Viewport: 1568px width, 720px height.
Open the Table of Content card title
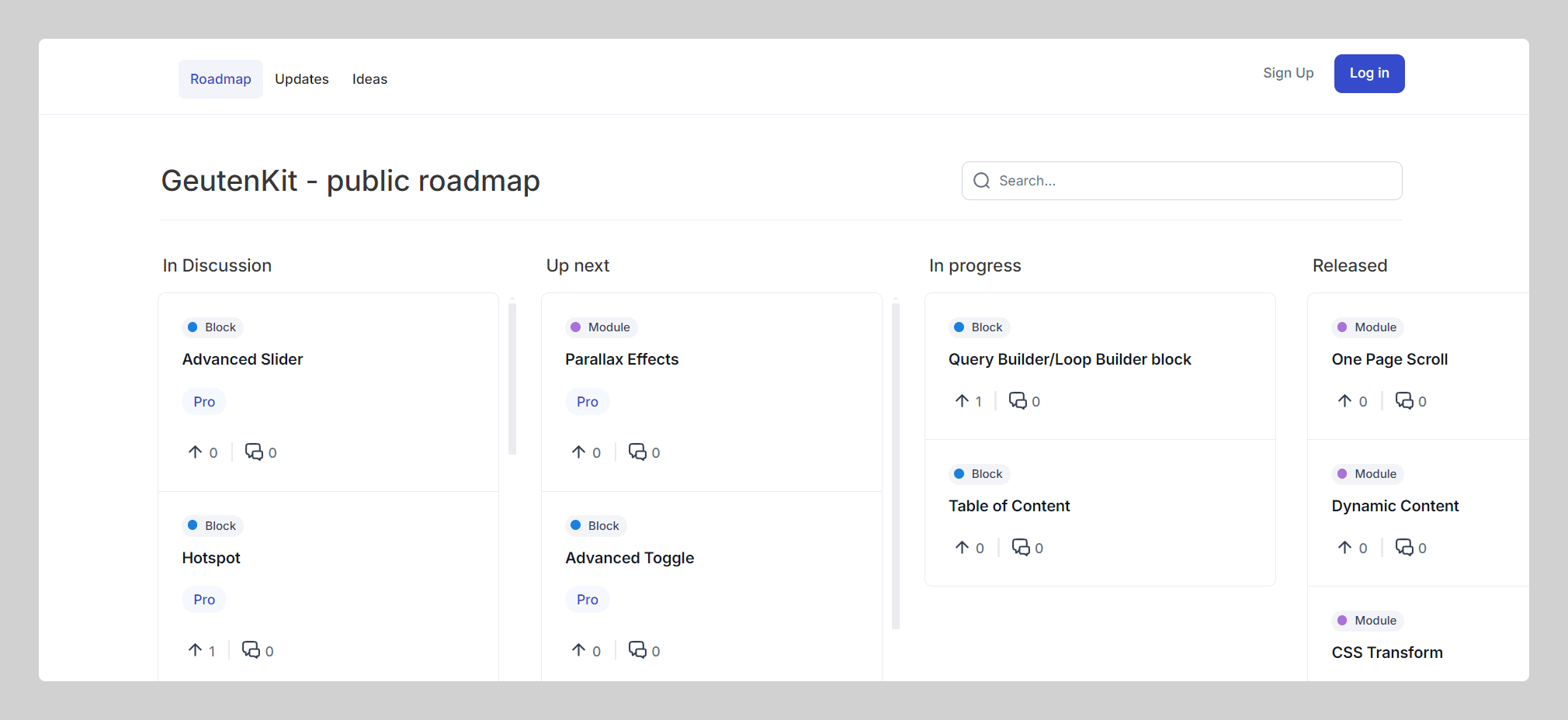1009,506
